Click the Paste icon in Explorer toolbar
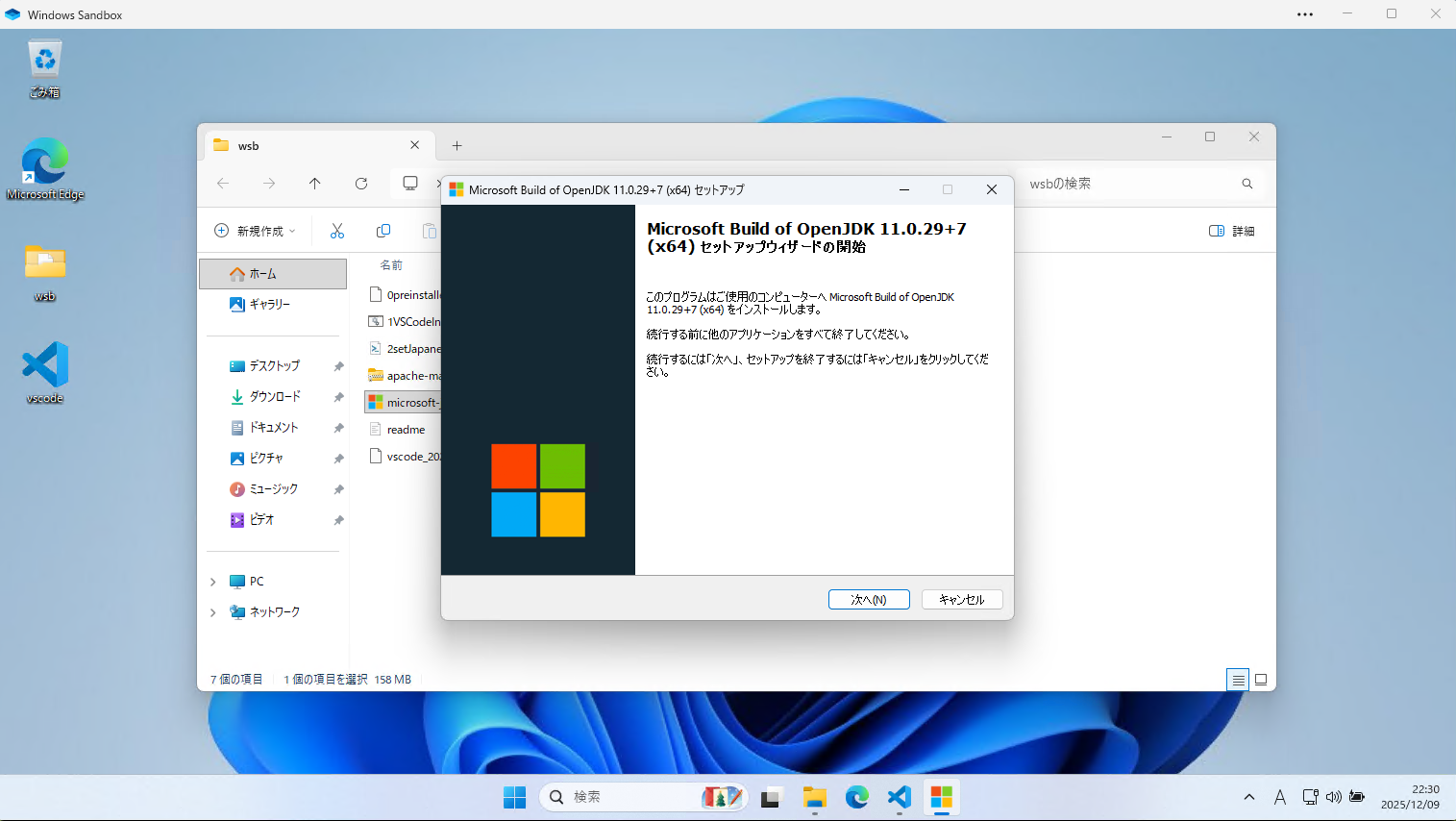 click(429, 231)
